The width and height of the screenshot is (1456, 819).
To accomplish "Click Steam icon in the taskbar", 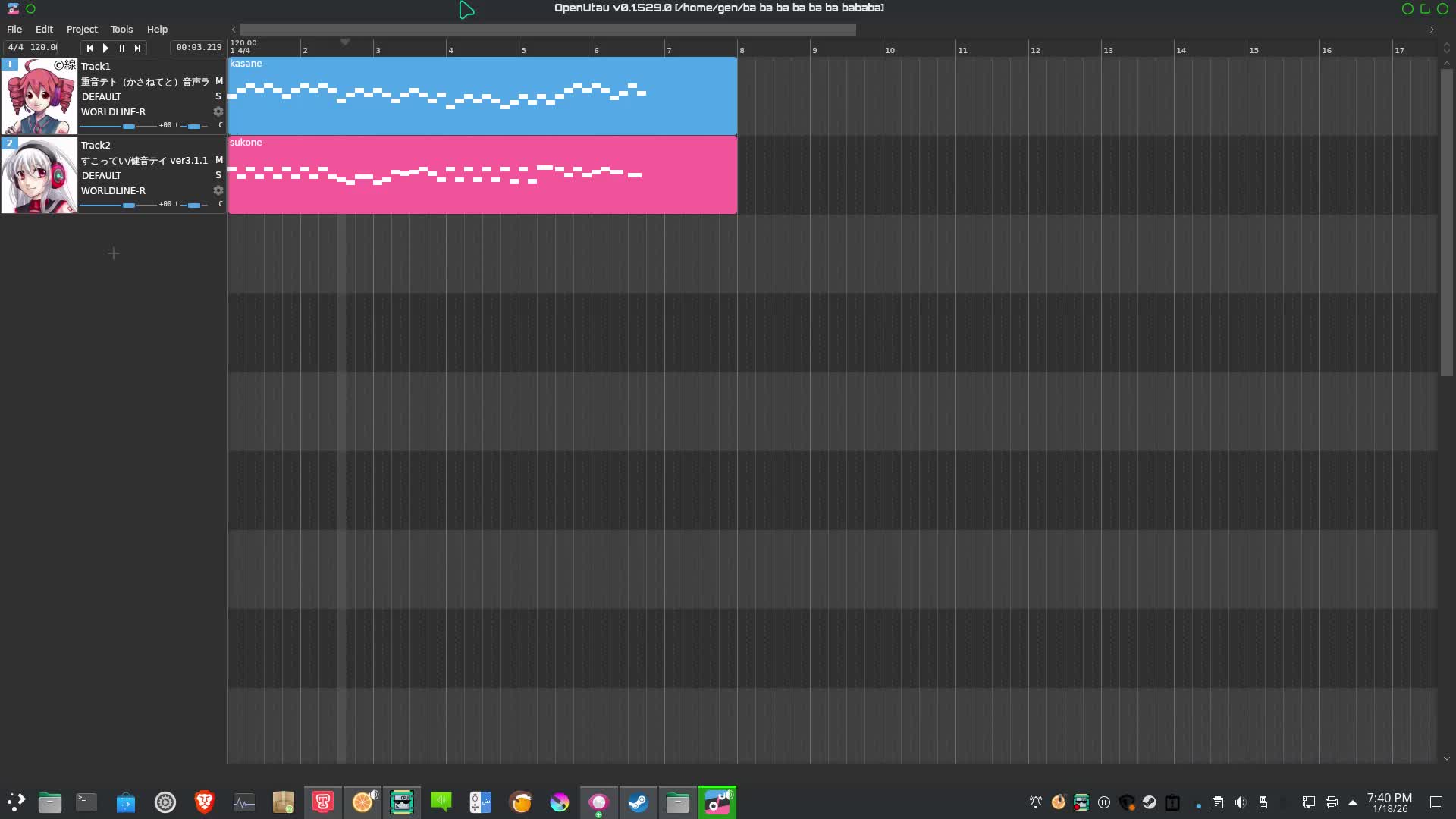I will 638,802.
